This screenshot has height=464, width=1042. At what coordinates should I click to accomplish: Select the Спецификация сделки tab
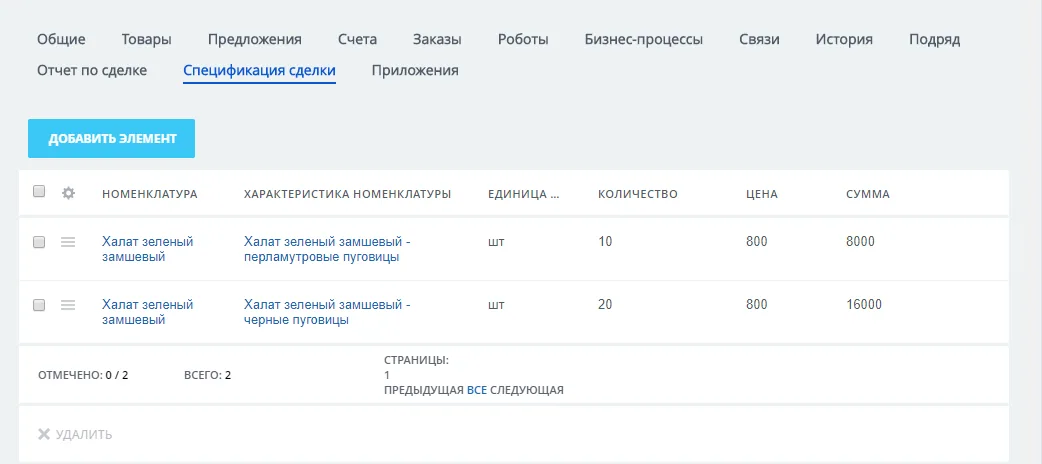pos(259,70)
